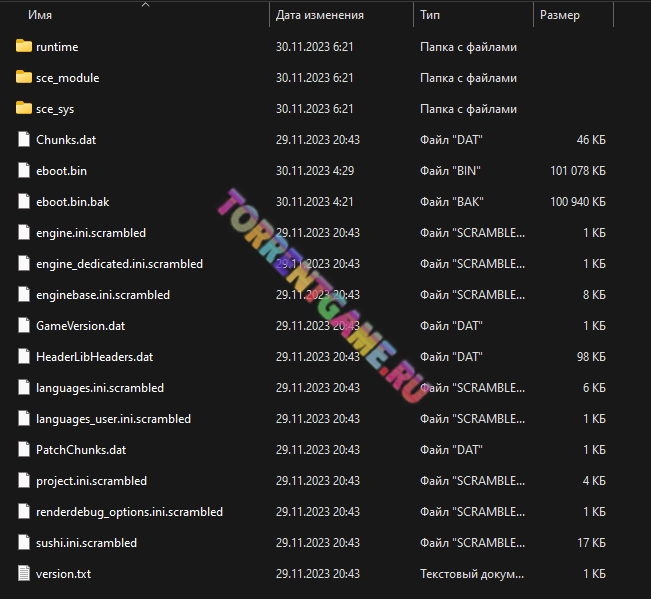The height and width of the screenshot is (599, 651).
Task: Click the Chunks.dat file icon
Action: click(24, 140)
